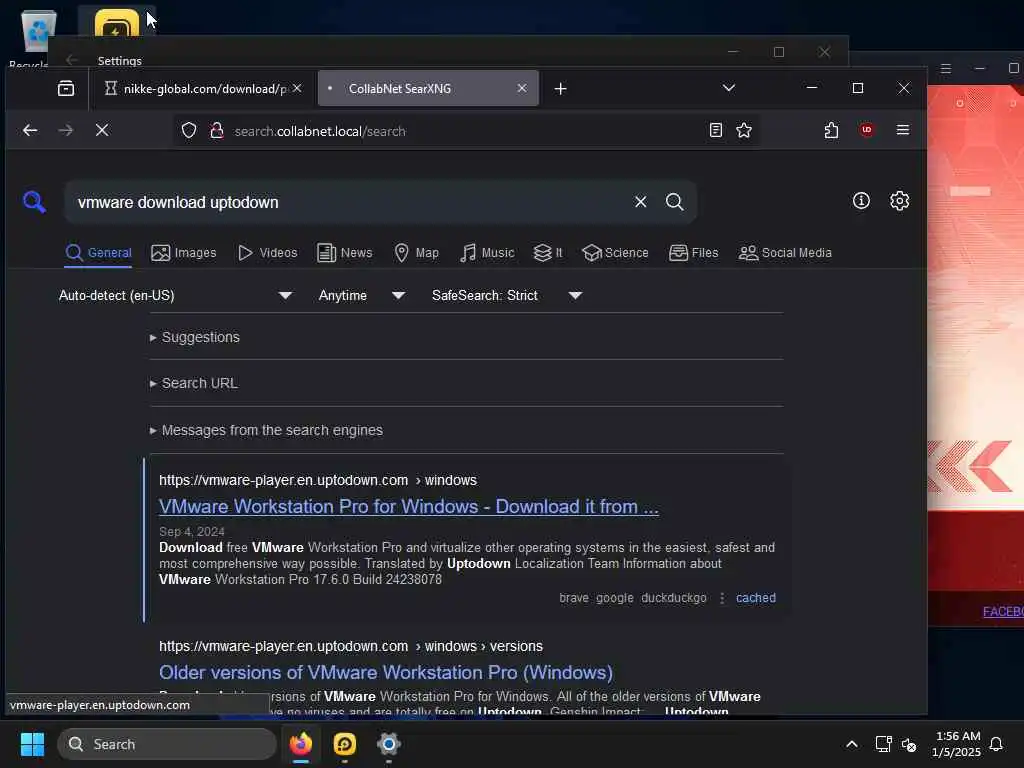The width and height of the screenshot is (1024, 768).
Task: Close the nikke-global.com tab
Action: coord(297,88)
